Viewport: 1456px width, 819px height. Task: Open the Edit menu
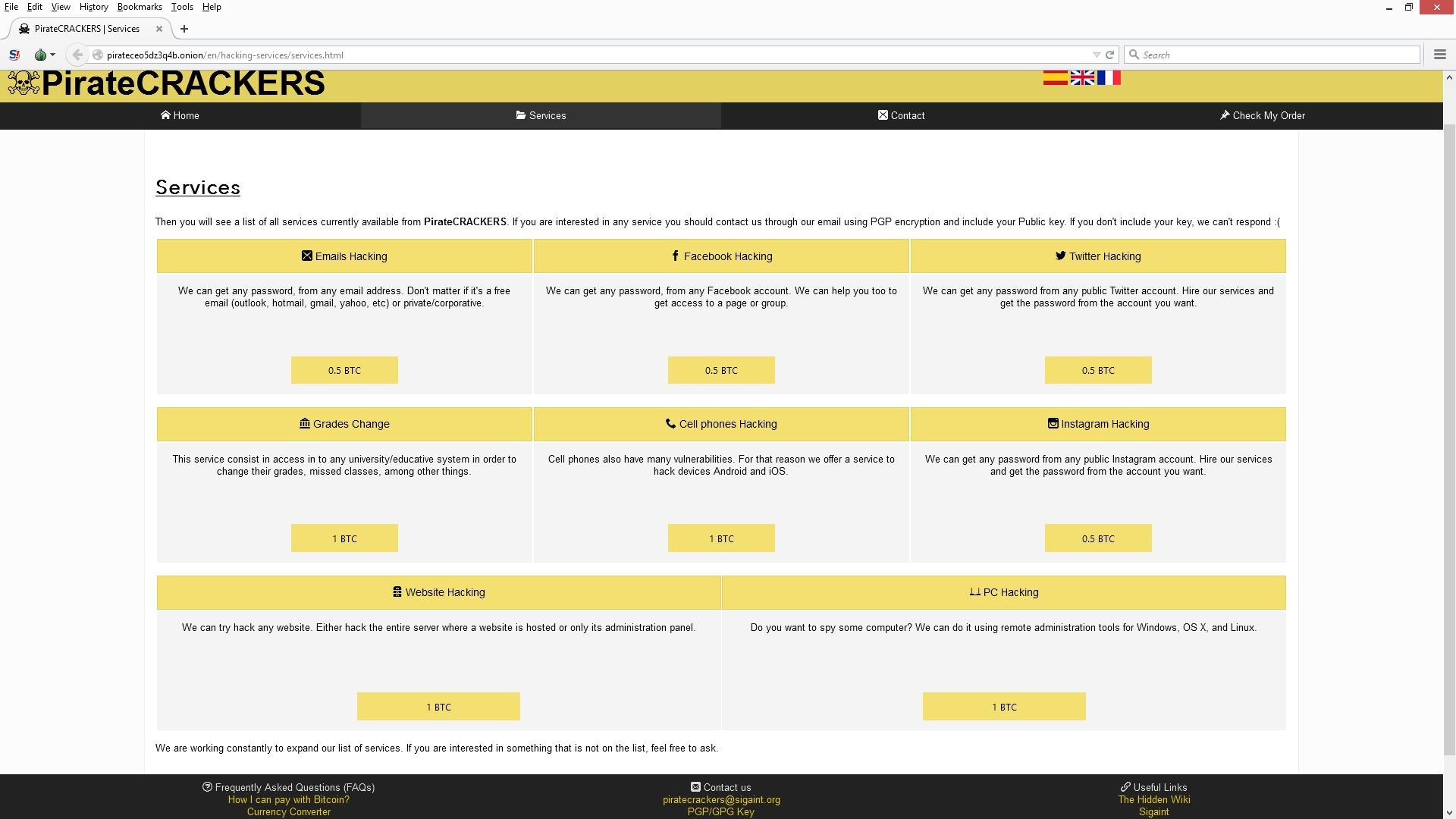(35, 7)
